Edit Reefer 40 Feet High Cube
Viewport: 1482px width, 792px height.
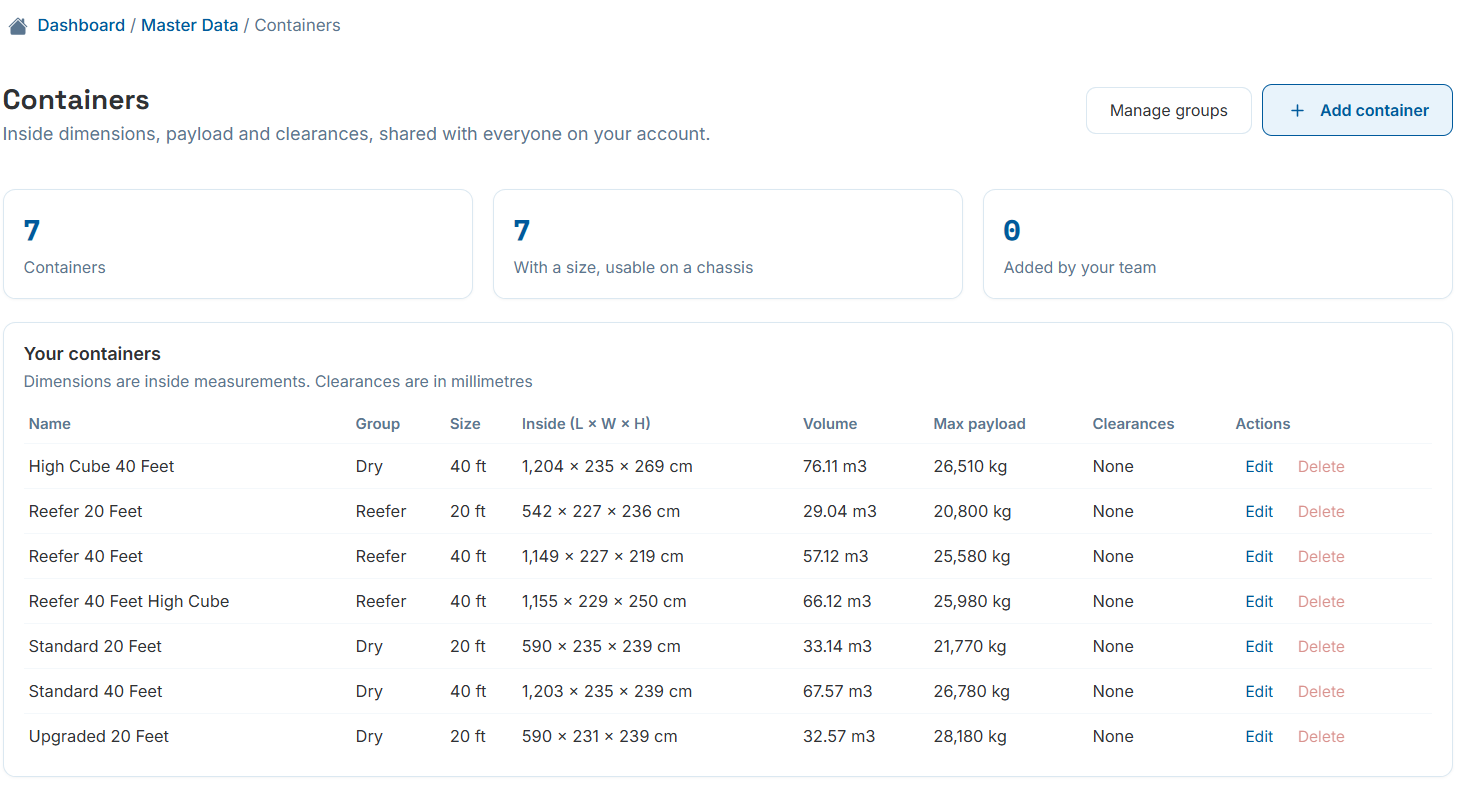click(1258, 601)
